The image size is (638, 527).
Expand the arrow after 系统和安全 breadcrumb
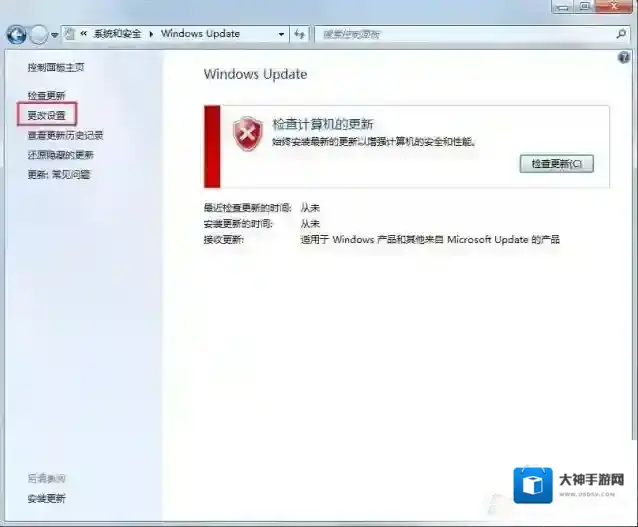pos(151,34)
